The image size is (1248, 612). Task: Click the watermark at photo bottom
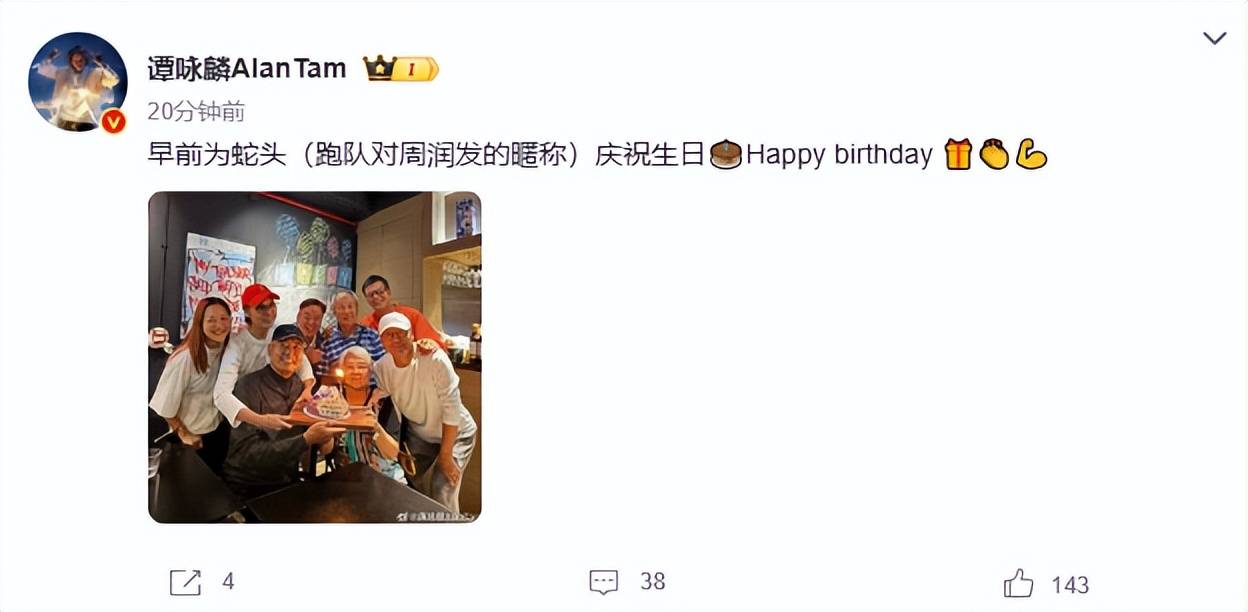(x=432, y=516)
